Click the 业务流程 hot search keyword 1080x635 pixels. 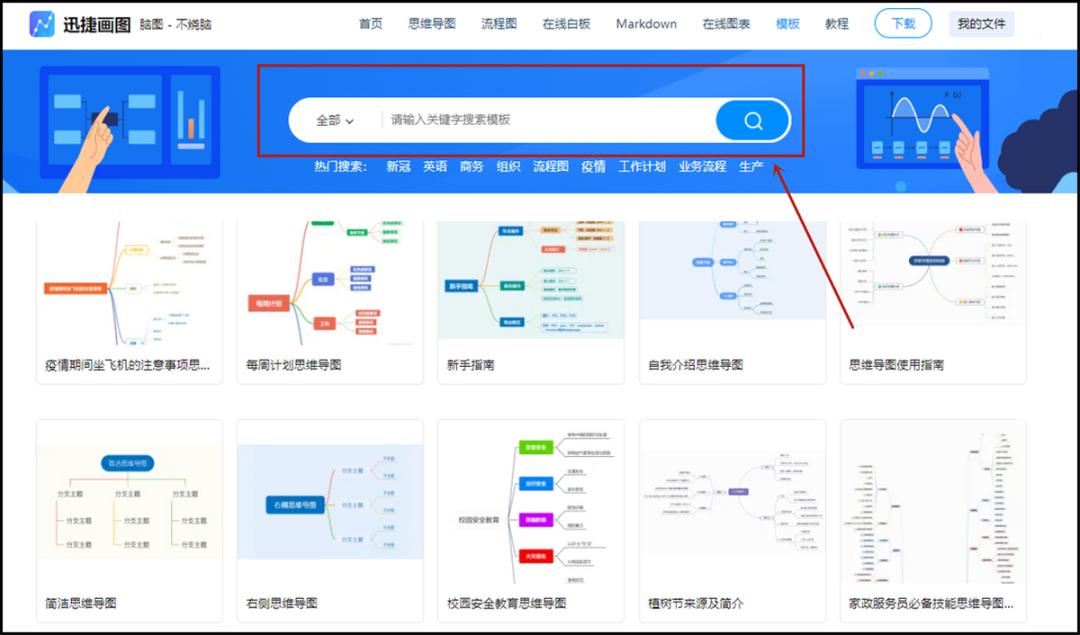pos(702,166)
